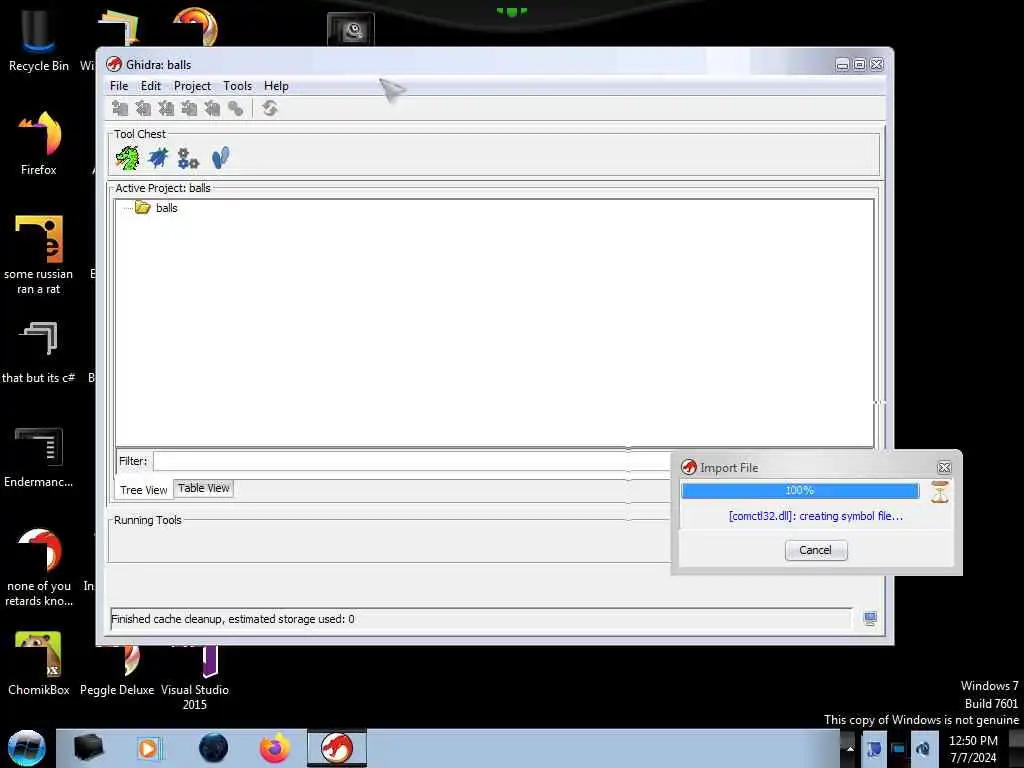Open the Project menu
Screen dimensions: 1024x768
[192, 86]
